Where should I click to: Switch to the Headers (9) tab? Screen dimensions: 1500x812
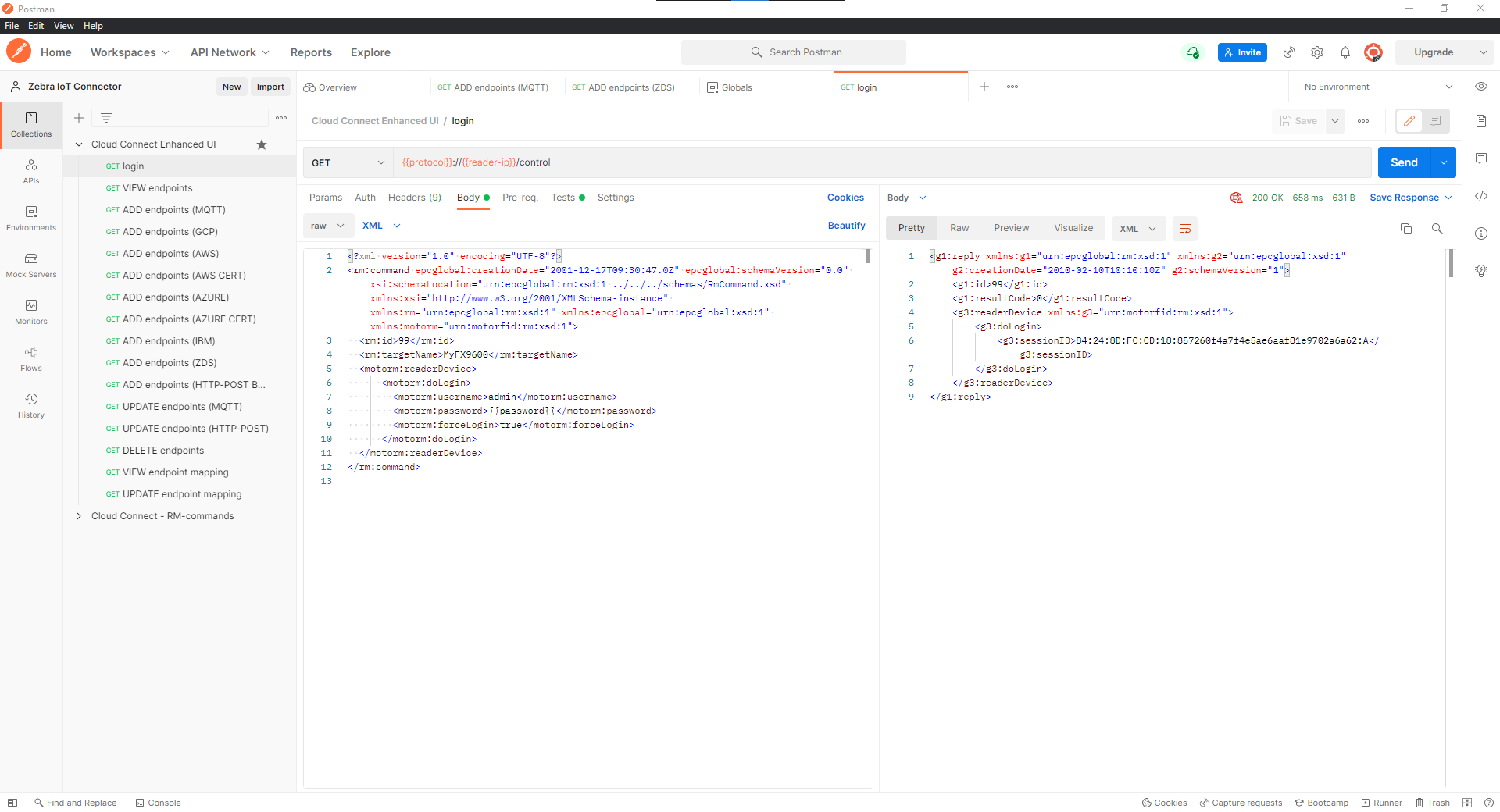point(415,198)
